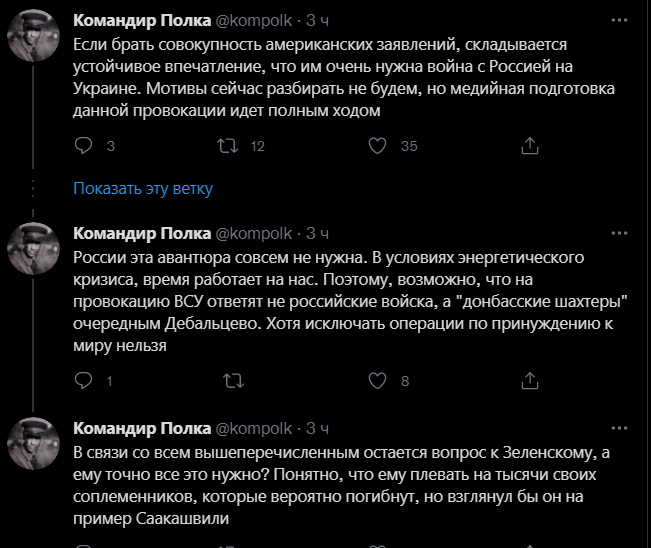Screen dimensions: 651x548
Task: Share the first tweet via share icon
Action: (530, 146)
